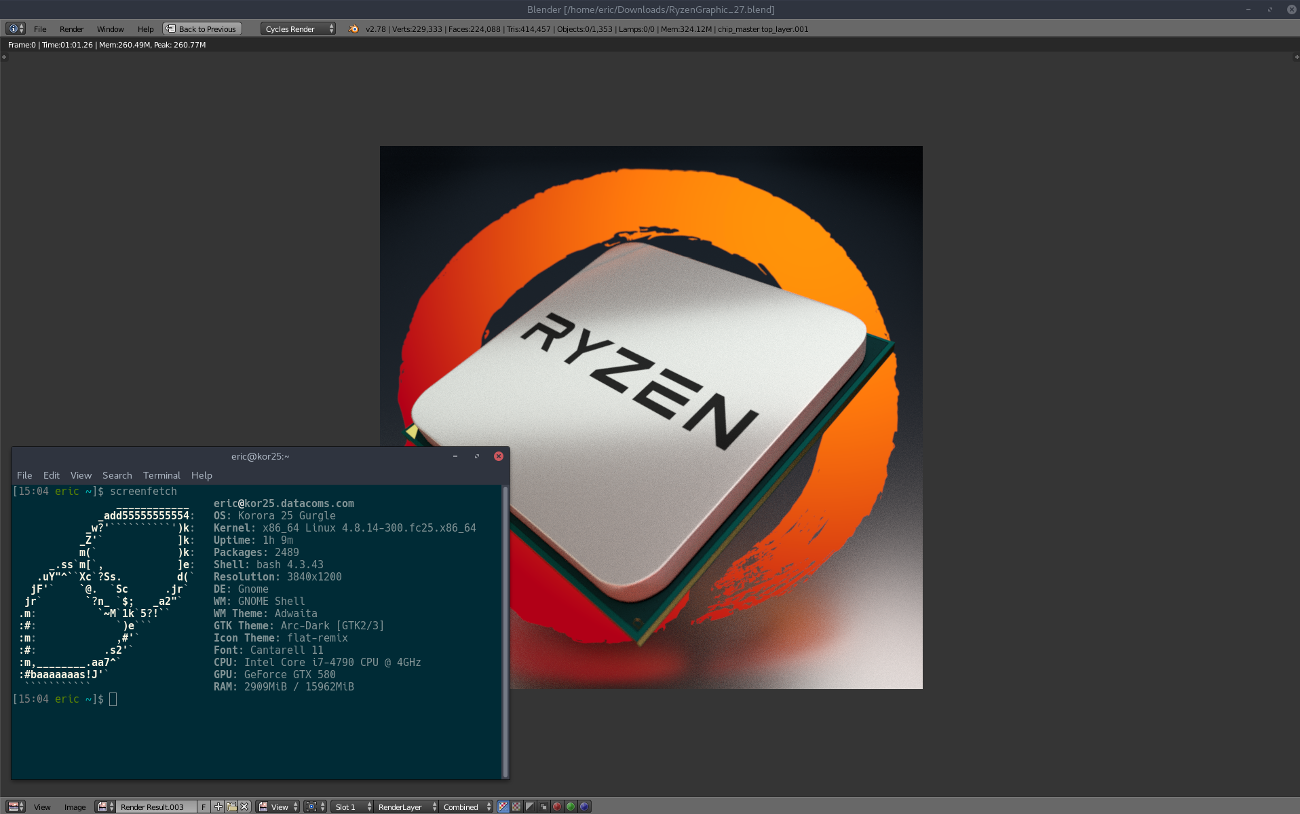Expand the Slot 1 dropdown
This screenshot has height=814, width=1300.
click(352, 807)
